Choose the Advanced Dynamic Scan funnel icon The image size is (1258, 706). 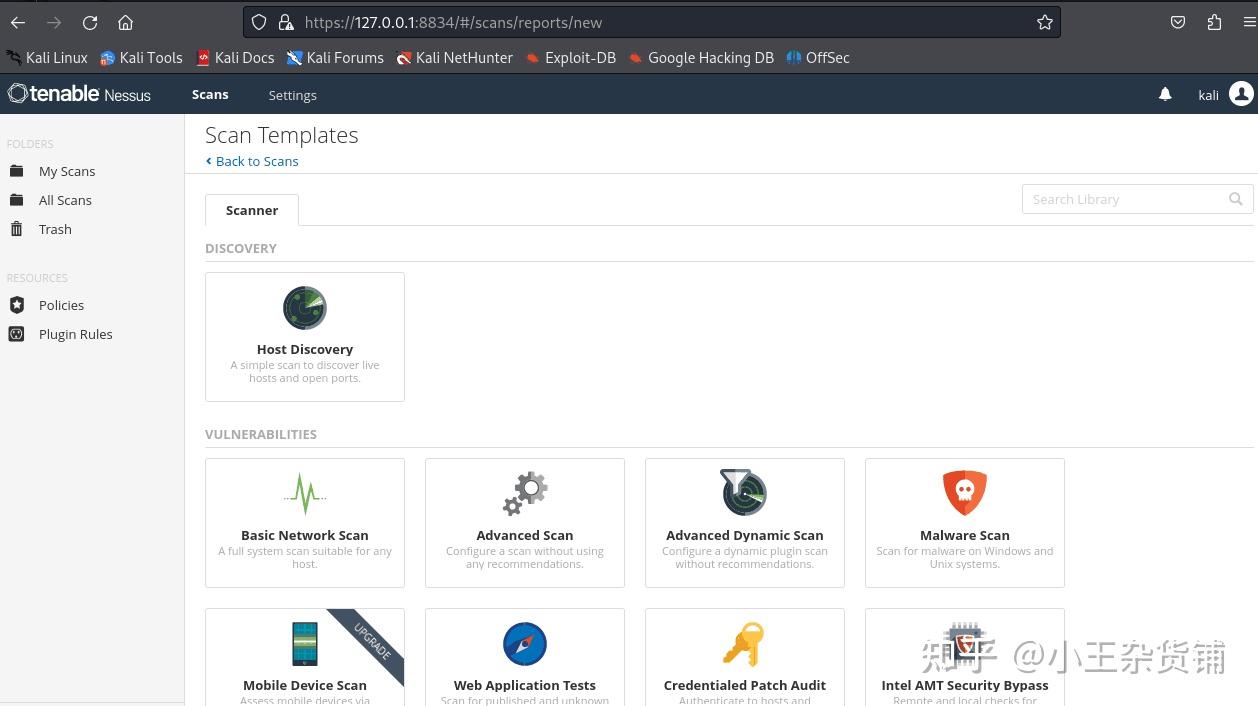point(744,492)
